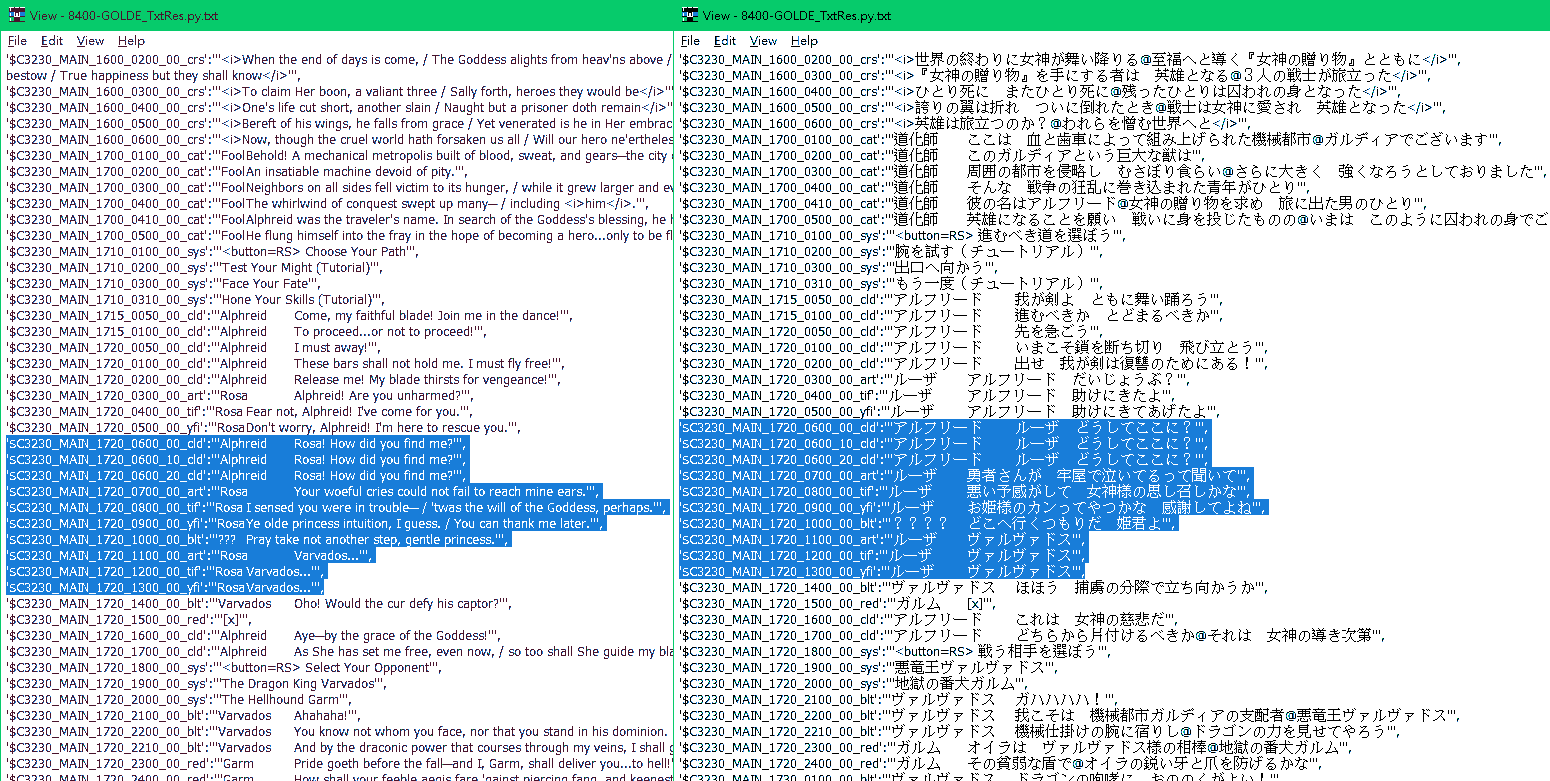Click the line 'Alphreid was the traveler's name.'

[339, 220]
